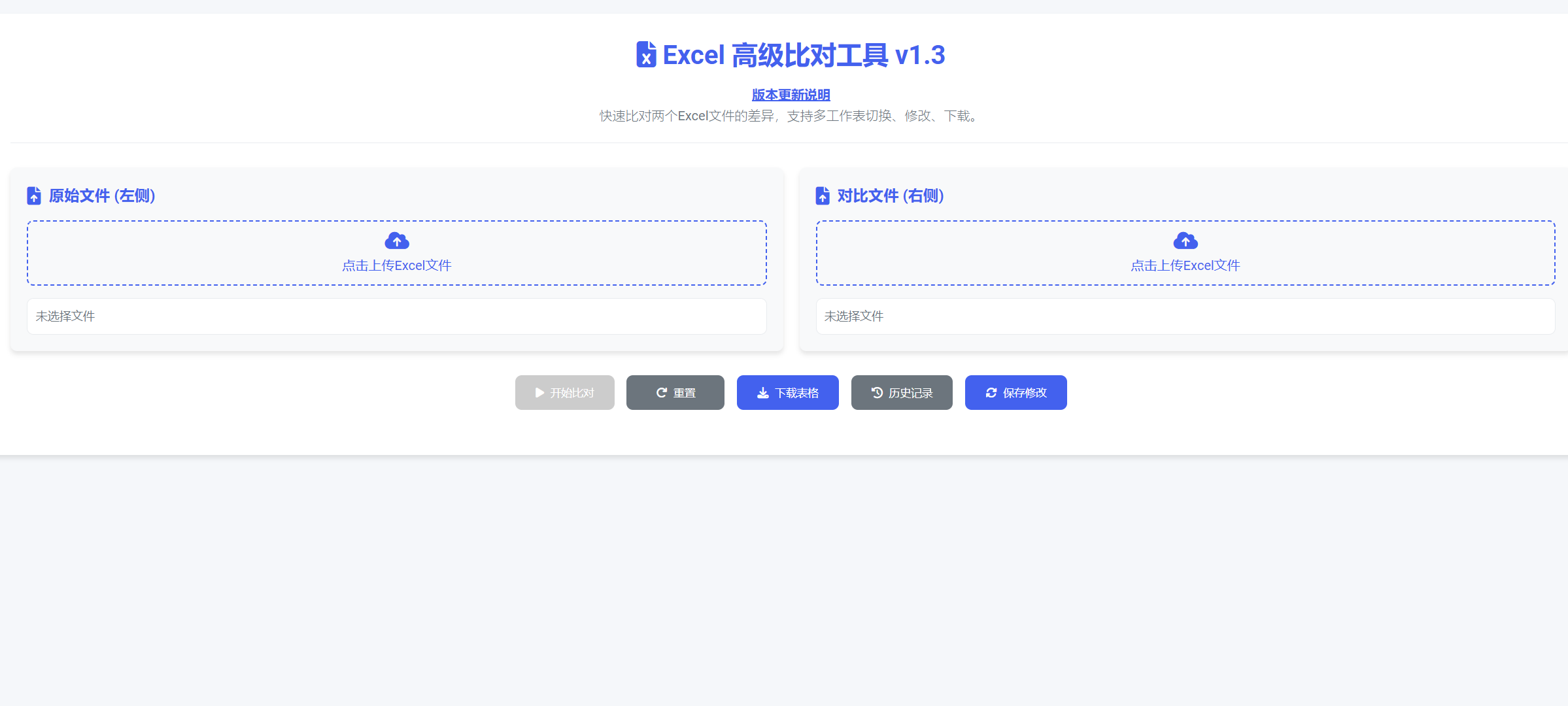Screen dimensions: 1568x706
Task: Click the 未选择文件 field in the right panel
Action: click(1185, 316)
